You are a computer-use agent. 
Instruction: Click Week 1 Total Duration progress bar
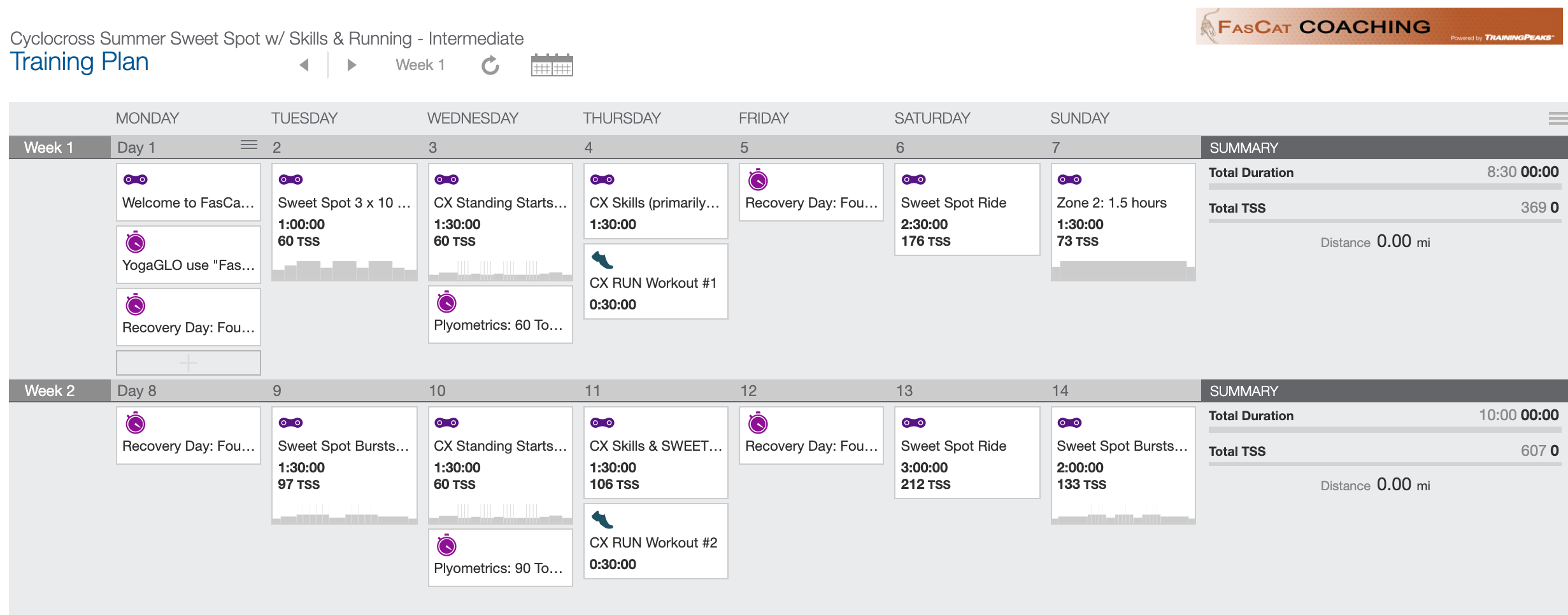pos(1385,187)
